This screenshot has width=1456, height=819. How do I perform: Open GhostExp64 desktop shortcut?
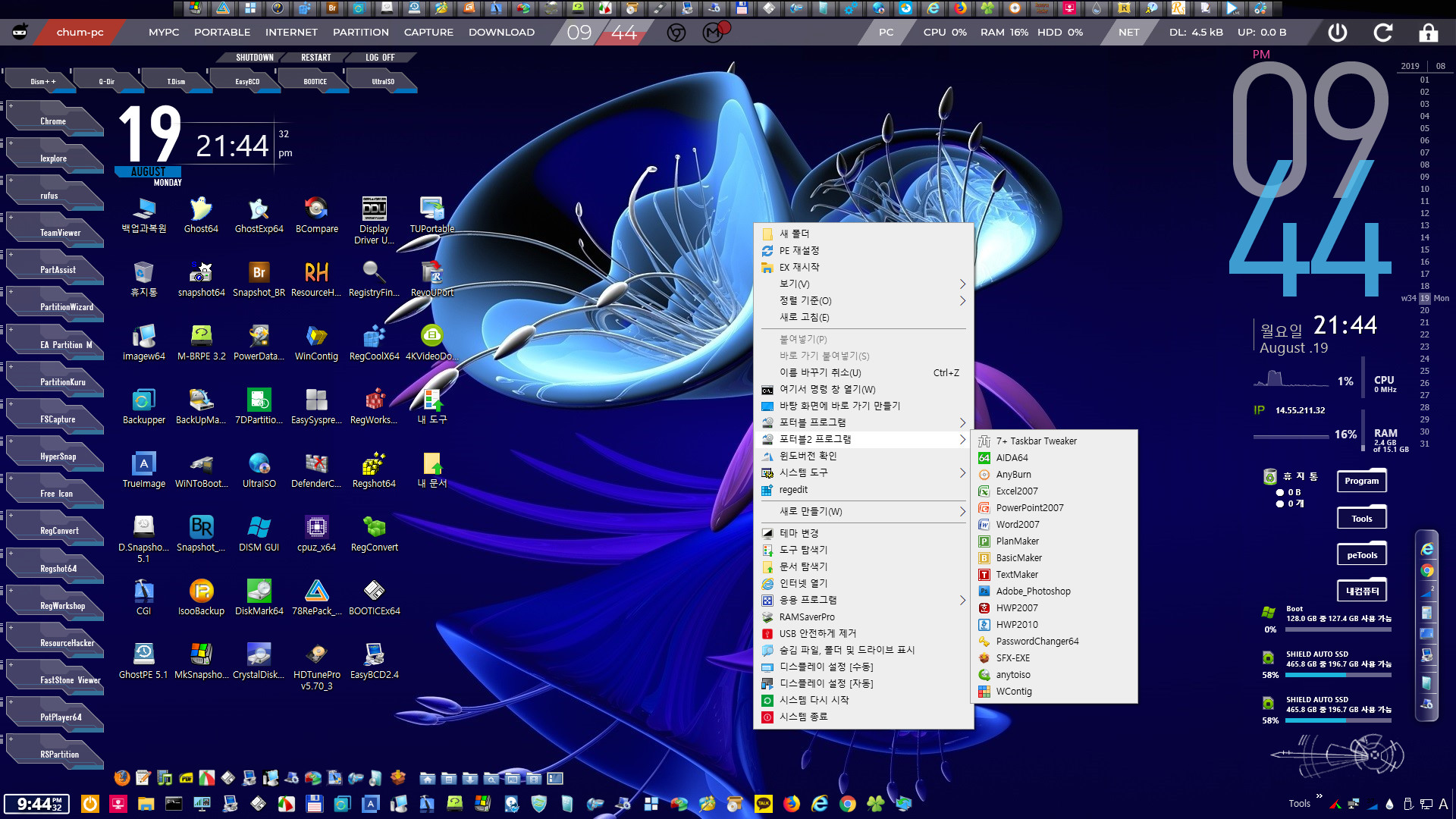pyautogui.click(x=259, y=215)
